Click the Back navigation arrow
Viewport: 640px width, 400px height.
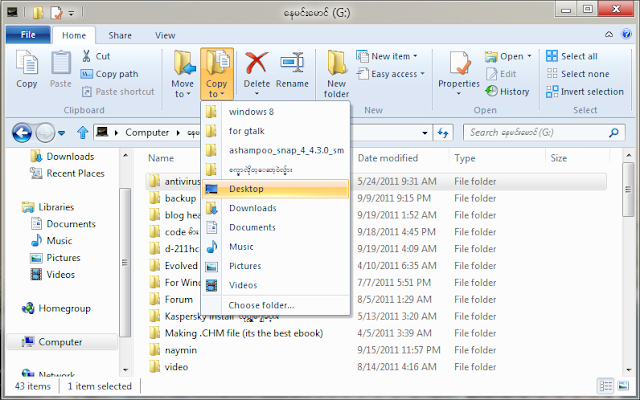point(22,133)
